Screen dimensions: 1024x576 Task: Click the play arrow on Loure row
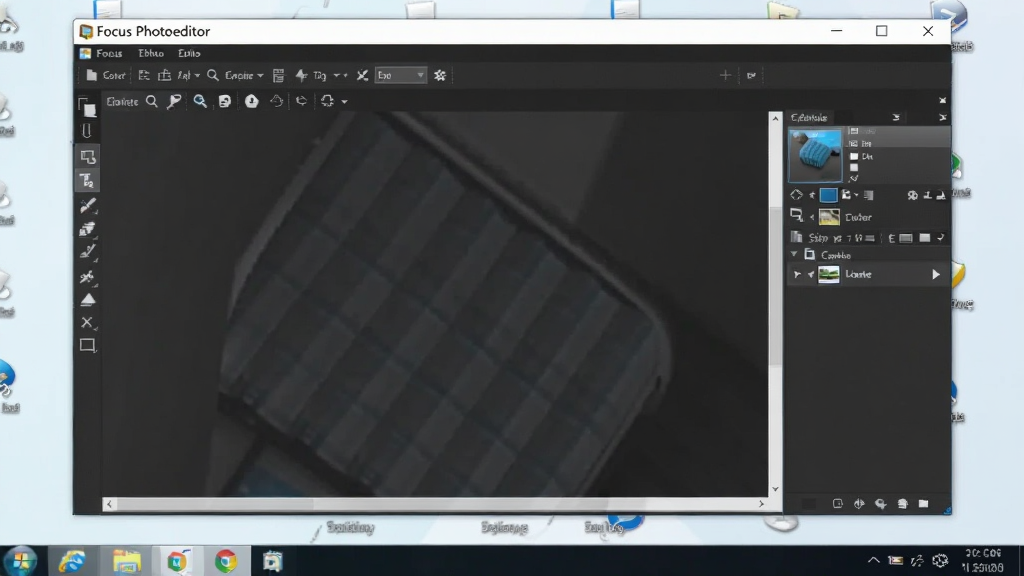point(936,275)
